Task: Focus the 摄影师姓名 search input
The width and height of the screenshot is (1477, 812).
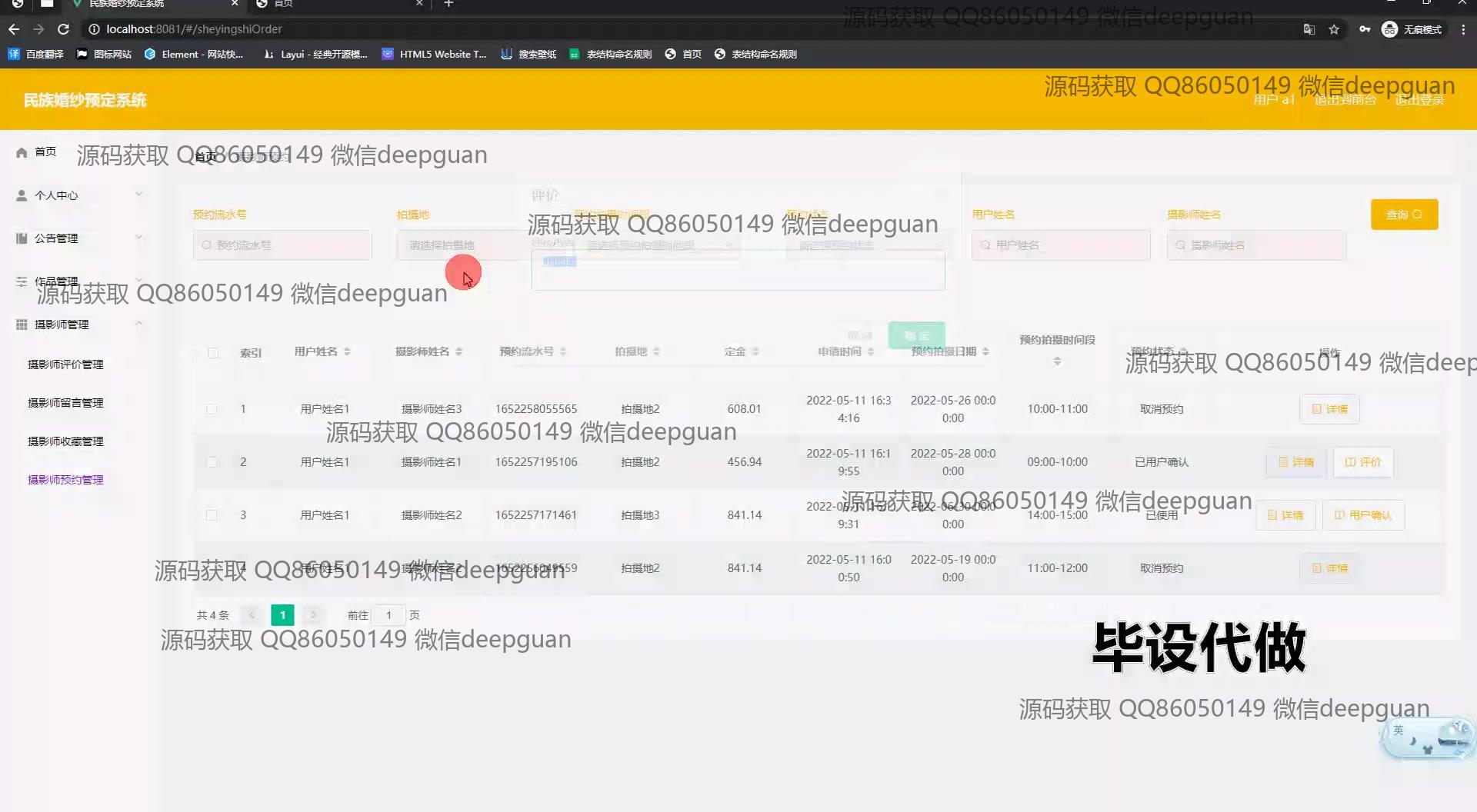Action: tap(1256, 245)
